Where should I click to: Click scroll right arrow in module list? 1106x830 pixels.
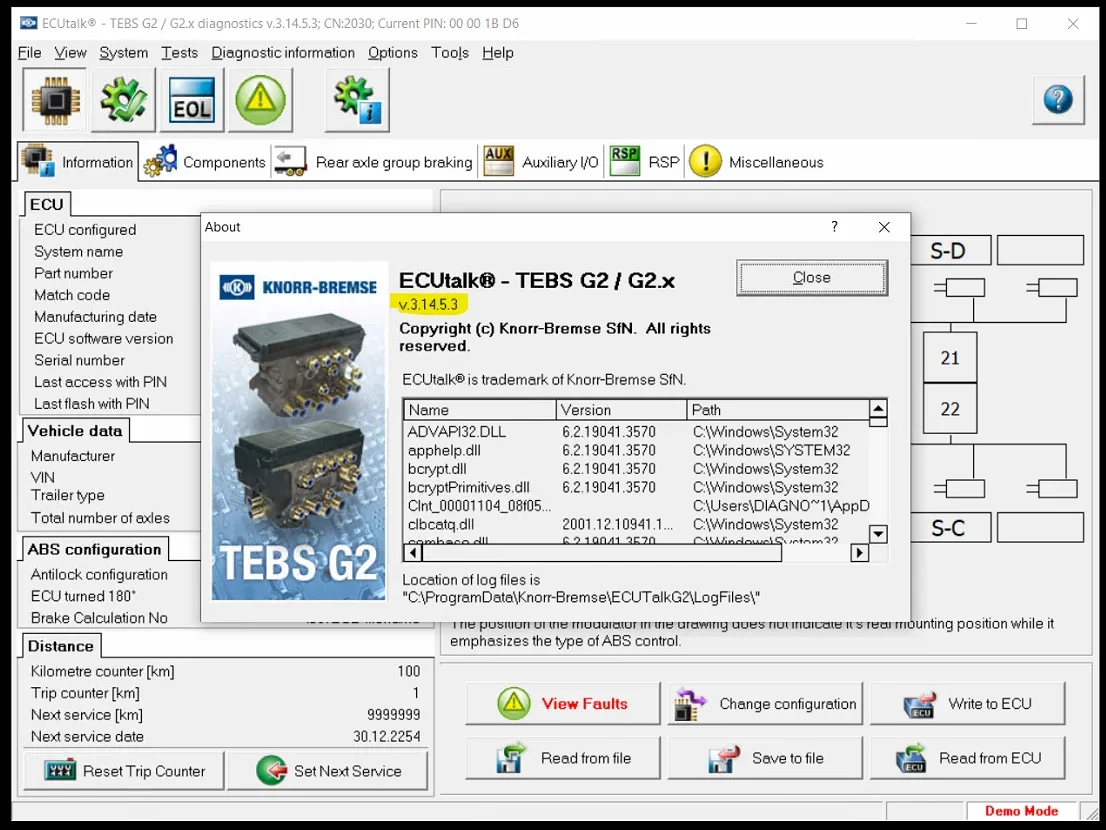859,553
